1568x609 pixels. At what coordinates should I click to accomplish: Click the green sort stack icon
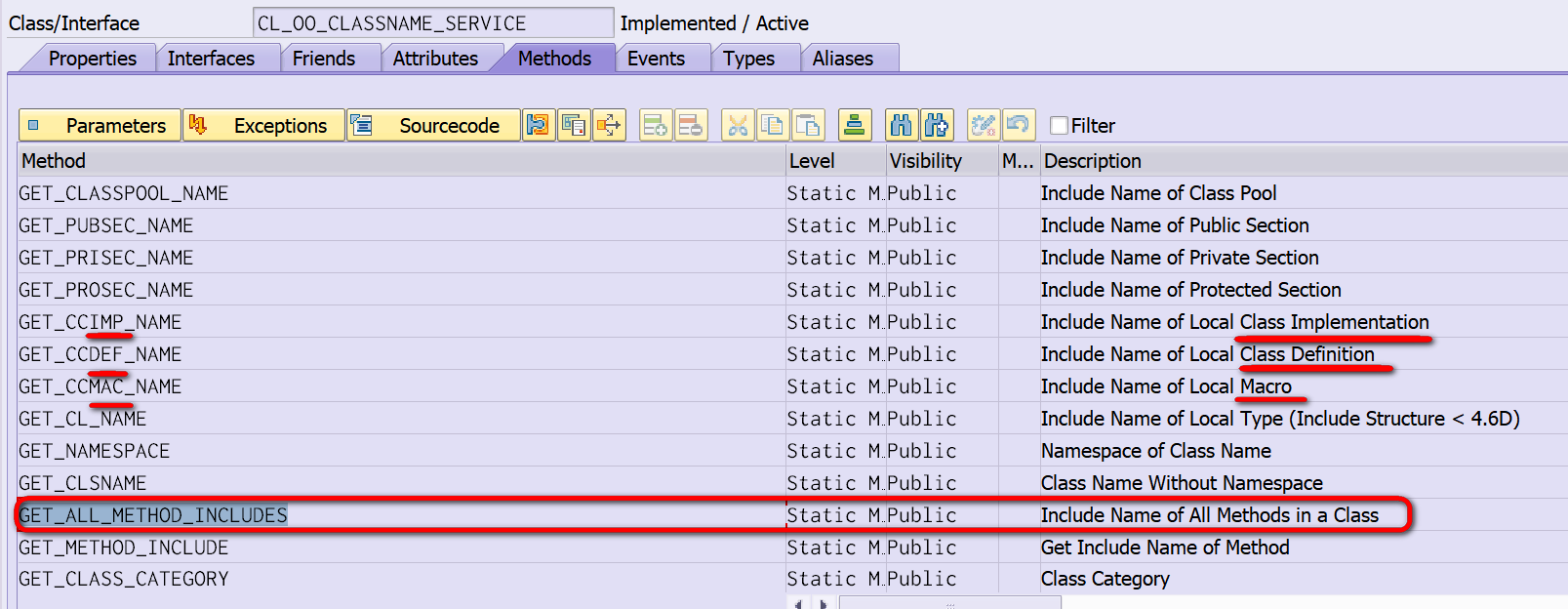855,125
